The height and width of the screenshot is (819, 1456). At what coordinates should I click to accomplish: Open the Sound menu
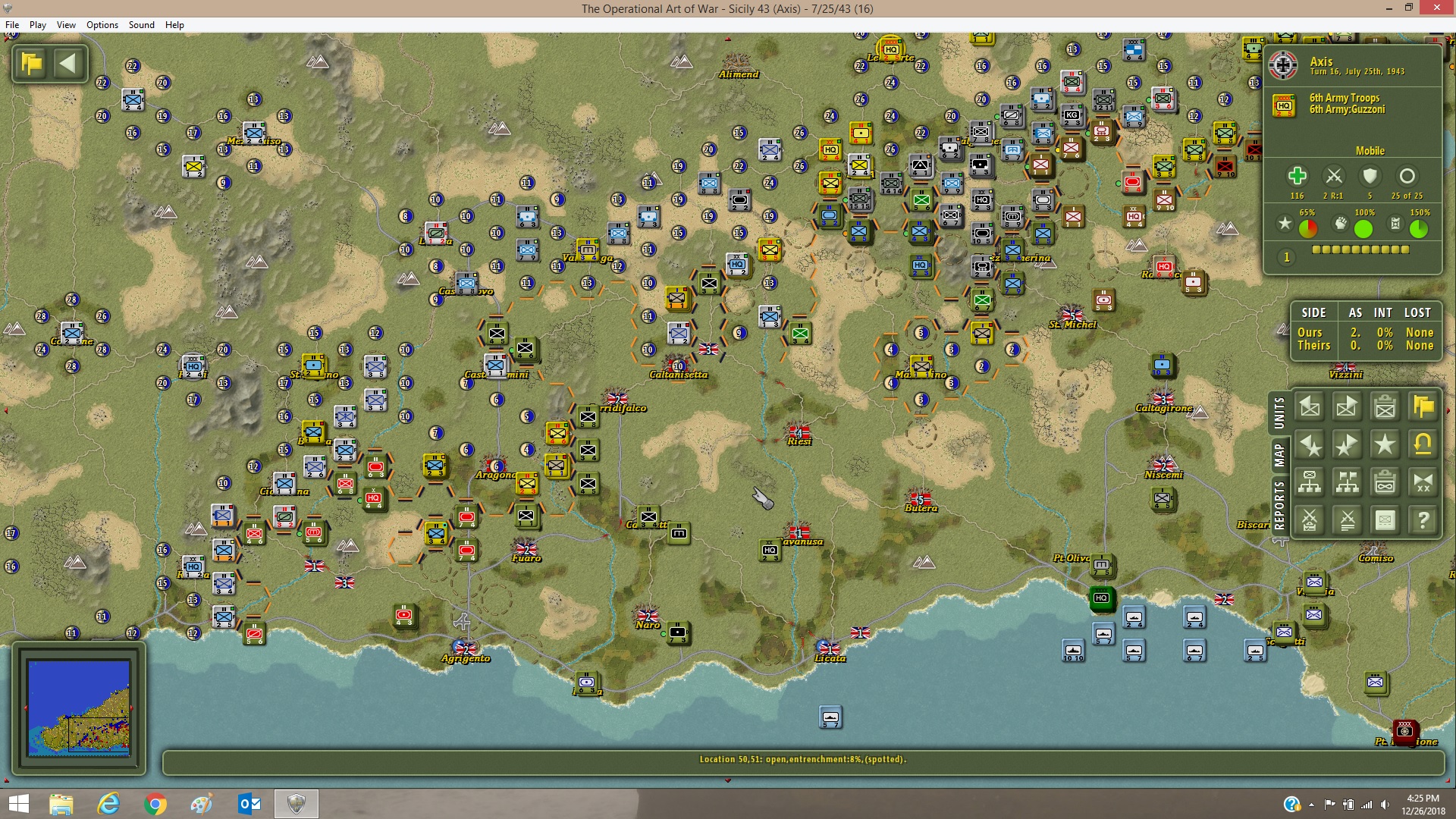point(142,25)
